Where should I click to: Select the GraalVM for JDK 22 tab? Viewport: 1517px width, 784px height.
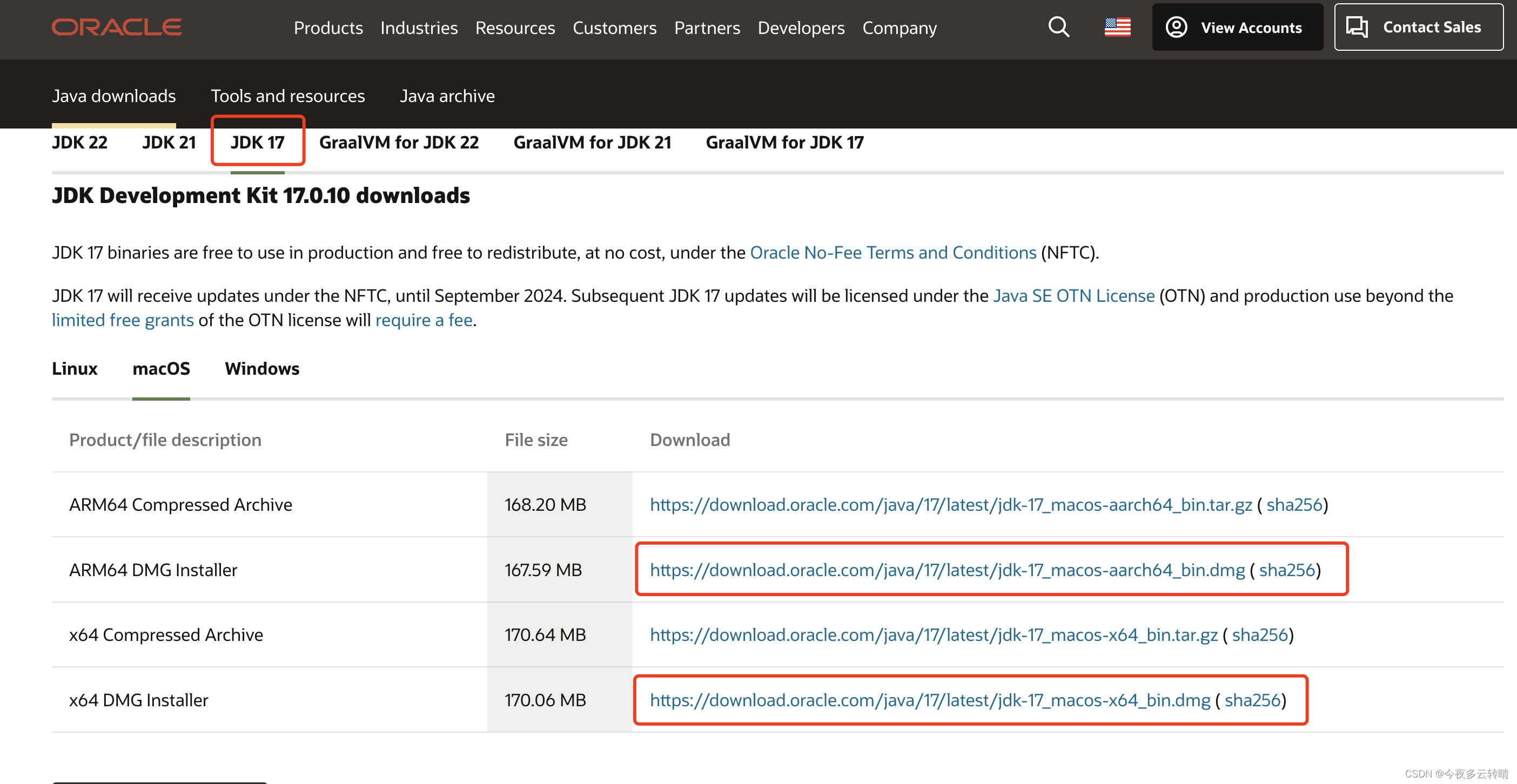[x=399, y=143]
